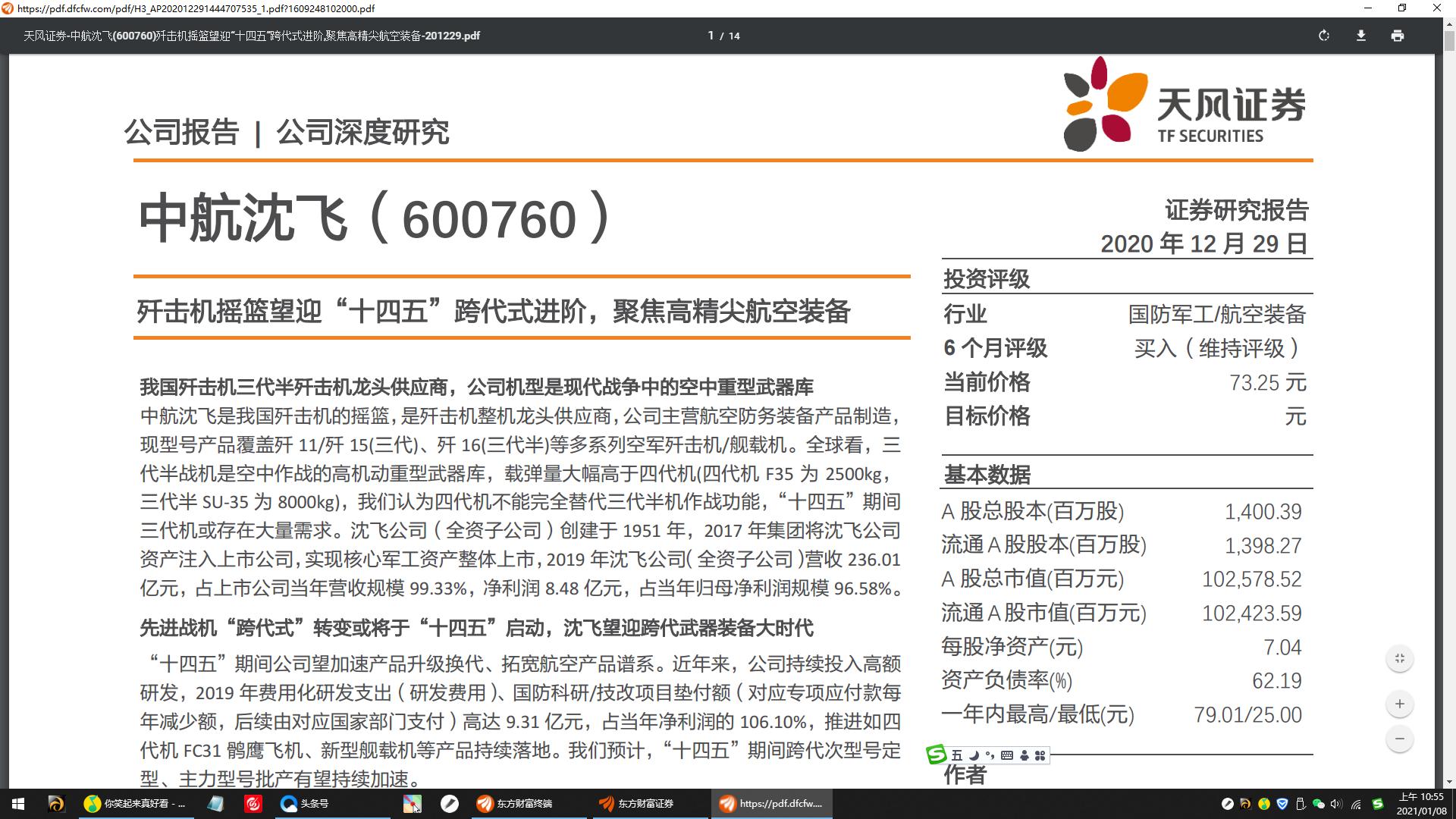Click the year high/low value 79.01/25.00
This screenshot has width=1456, height=819.
[1248, 715]
